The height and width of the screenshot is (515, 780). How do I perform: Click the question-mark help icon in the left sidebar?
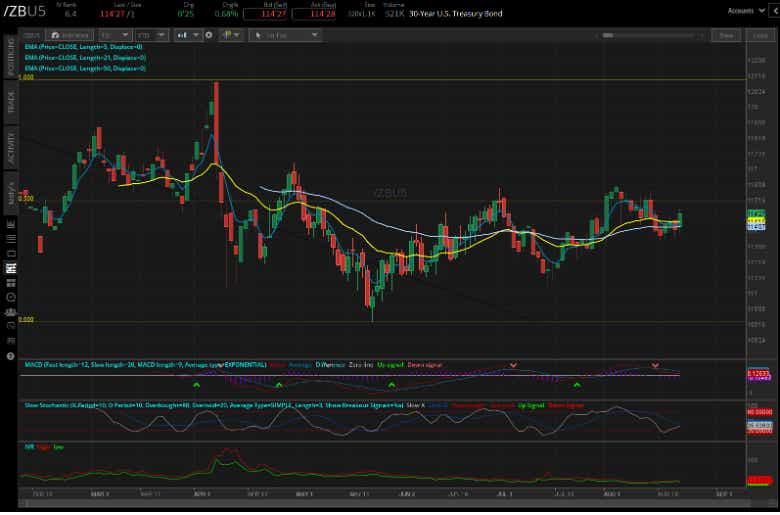pos(10,356)
